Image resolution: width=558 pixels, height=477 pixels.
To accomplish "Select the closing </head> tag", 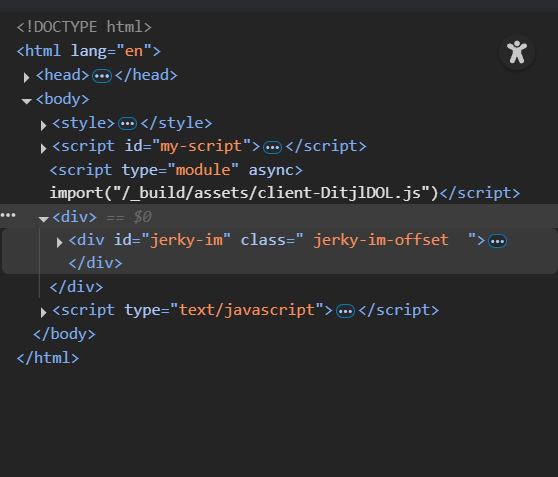I will click(146, 75).
